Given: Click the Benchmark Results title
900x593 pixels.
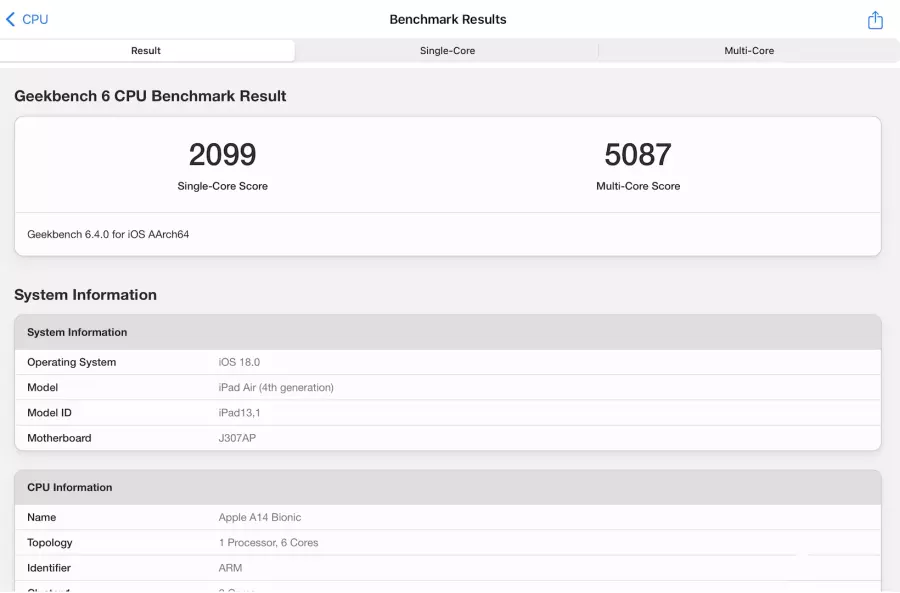Looking at the screenshot, I should [x=448, y=19].
